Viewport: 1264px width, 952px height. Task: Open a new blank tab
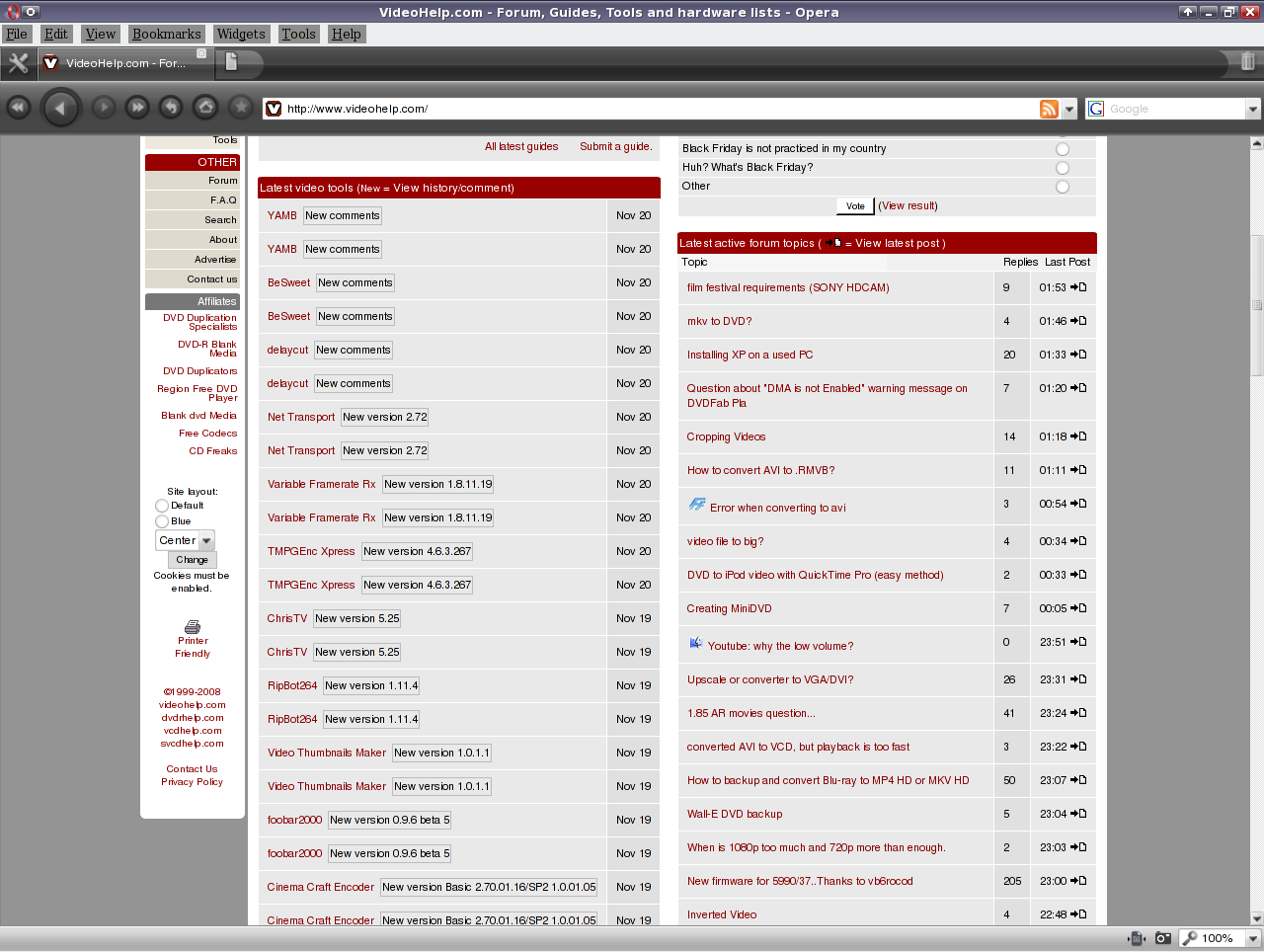[x=232, y=63]
